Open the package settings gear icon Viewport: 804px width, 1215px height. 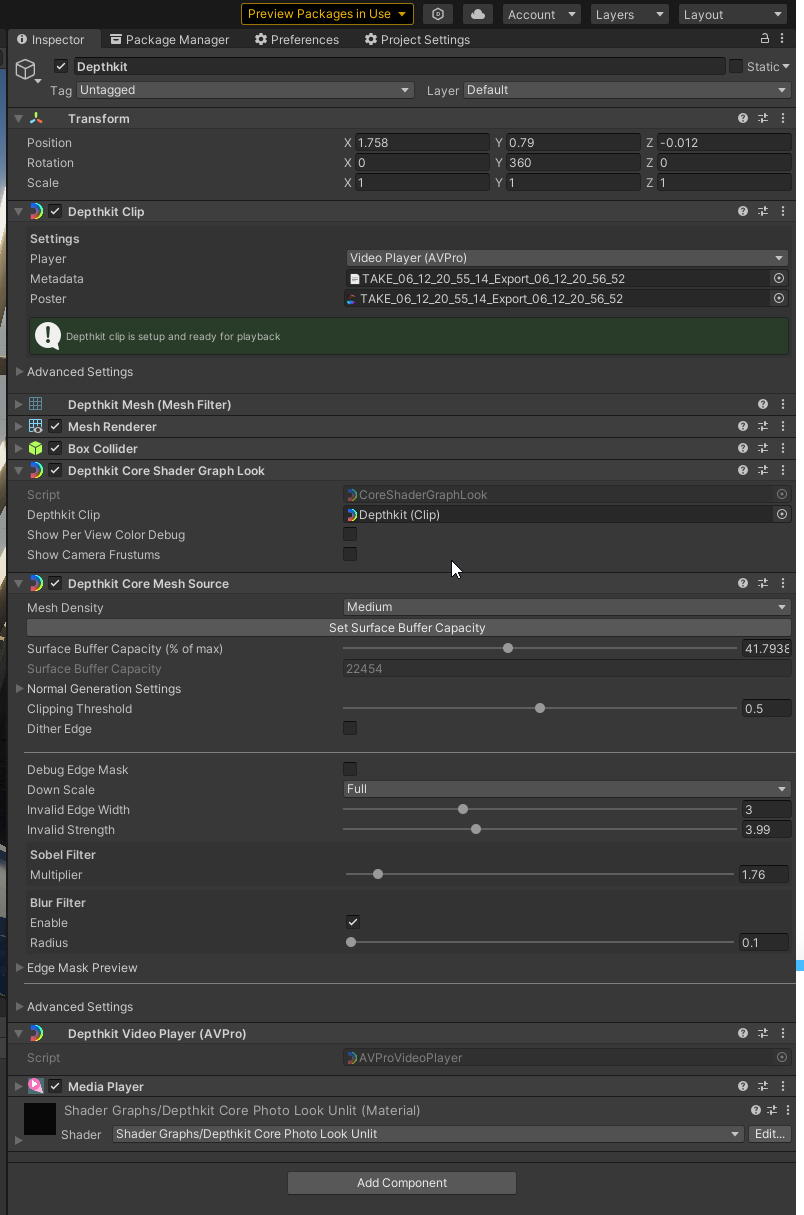(437, 14)
